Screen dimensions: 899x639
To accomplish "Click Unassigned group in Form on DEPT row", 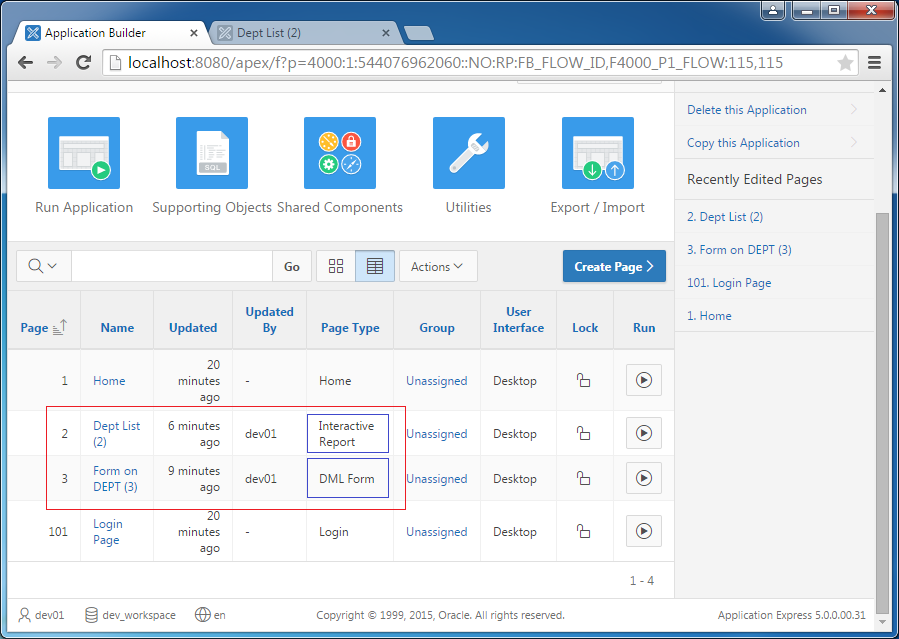I will click(x=436, y=479).
